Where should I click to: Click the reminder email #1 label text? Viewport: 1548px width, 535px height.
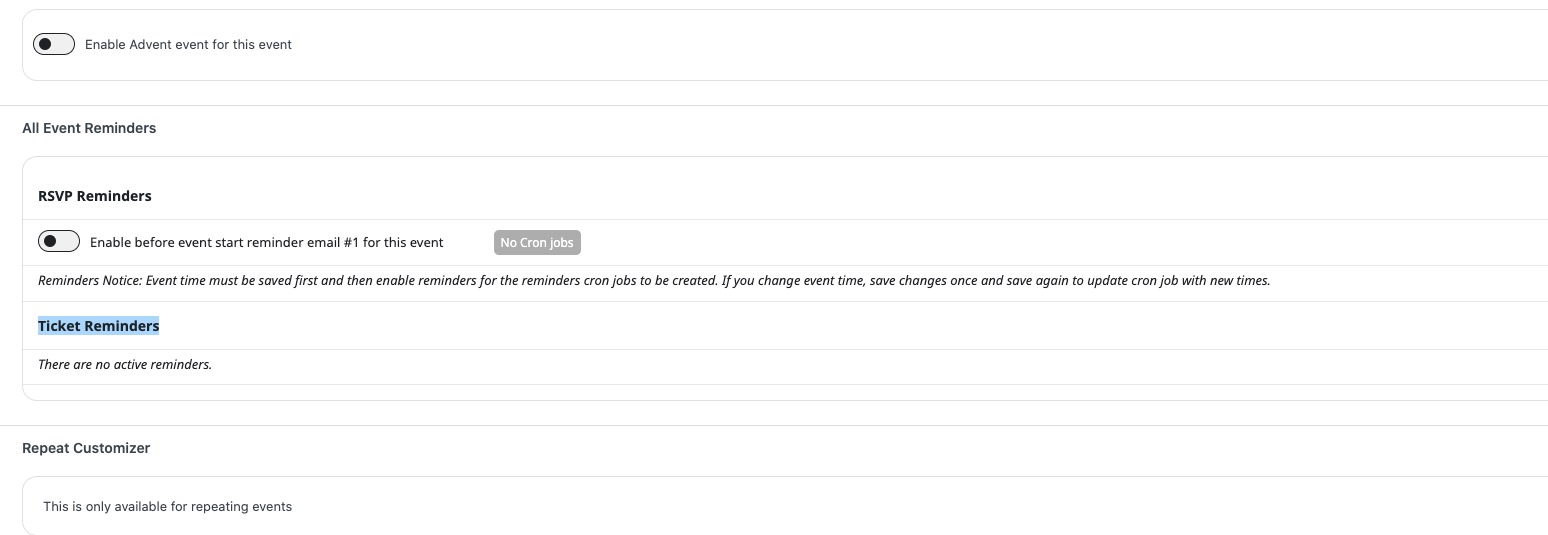coord(267,242)
